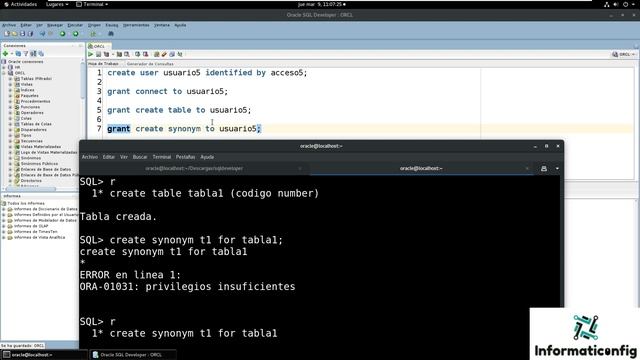The image size is (640, 360).
Task: Select the Funciones tree item
Action: coord(30,107)
